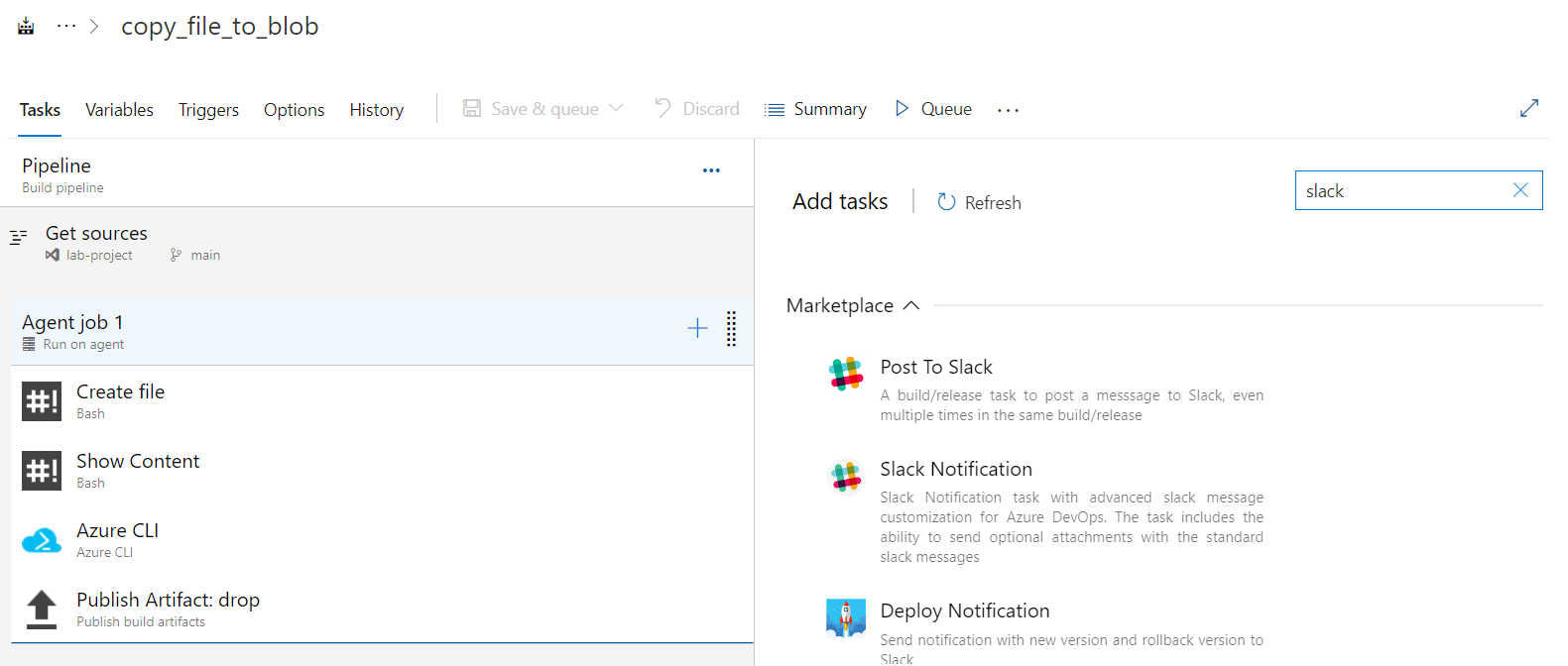The width and height of the screenshot is (1568, 666).
Task: Click the Run on agent server icon
Action: coord(29,344)
